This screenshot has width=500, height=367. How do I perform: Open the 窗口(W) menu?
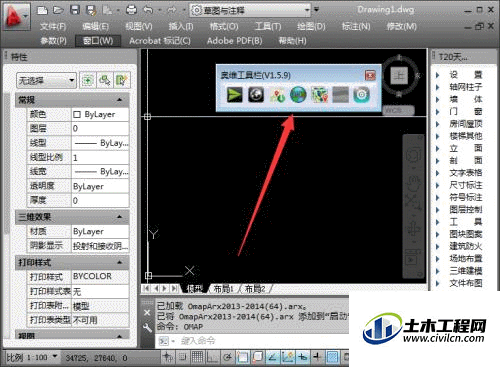coord(98,41)
